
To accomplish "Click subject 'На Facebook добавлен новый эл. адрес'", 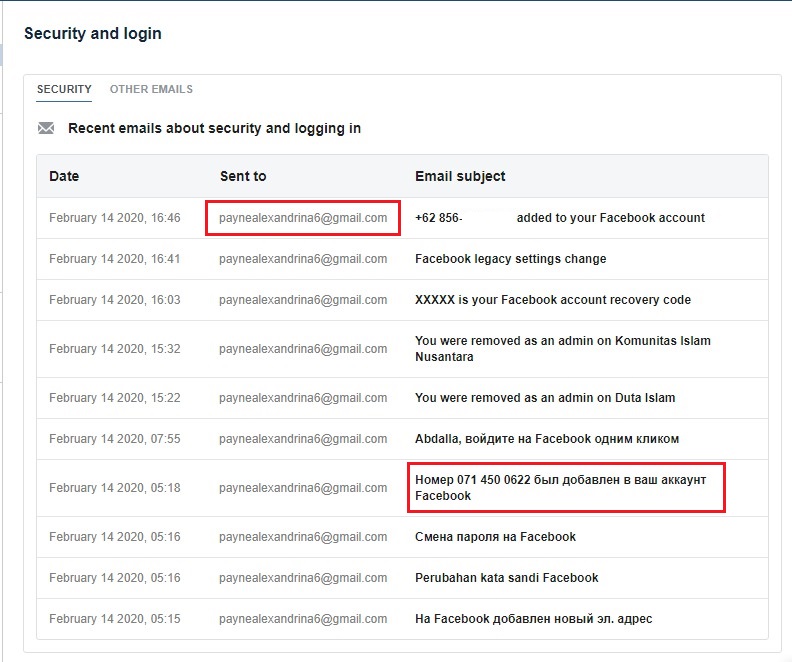I will point(534,619).
